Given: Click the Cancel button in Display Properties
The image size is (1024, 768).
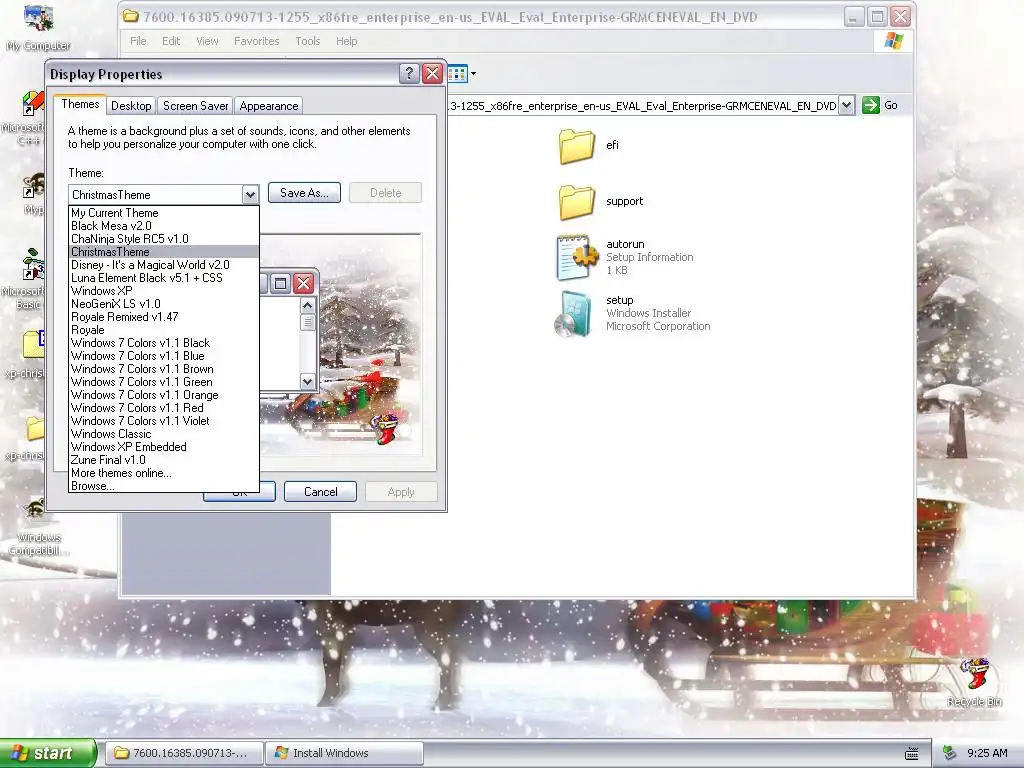Looking at the screenshot, I should click(x=321, y=492).
